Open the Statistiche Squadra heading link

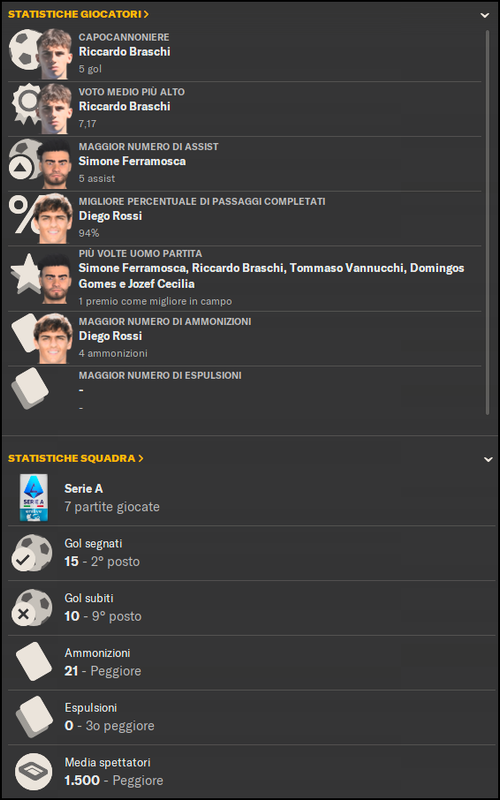[x=76, y=458]
